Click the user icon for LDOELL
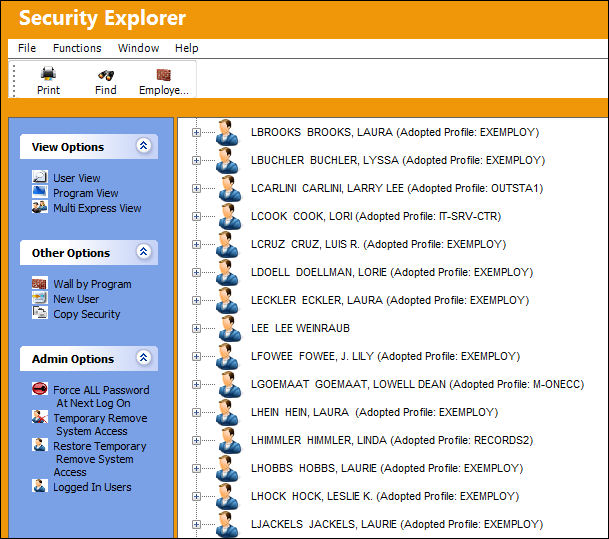Screen dimensions: 609x539 click(228, 273)
